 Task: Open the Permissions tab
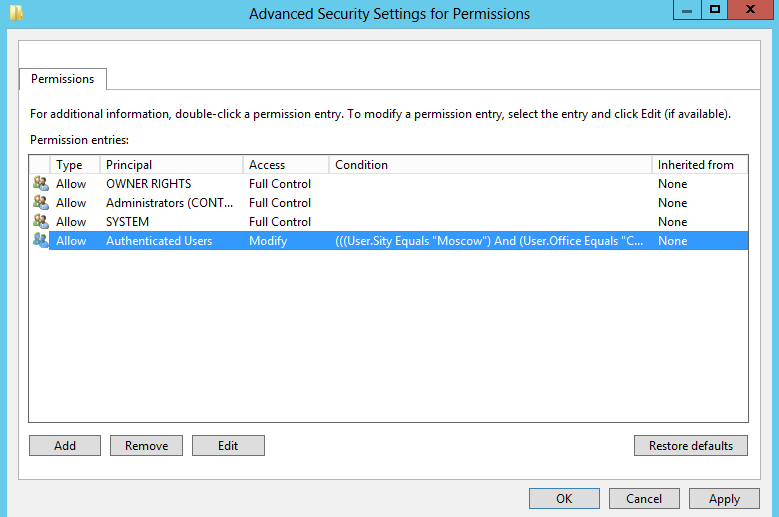pos(63,79)
